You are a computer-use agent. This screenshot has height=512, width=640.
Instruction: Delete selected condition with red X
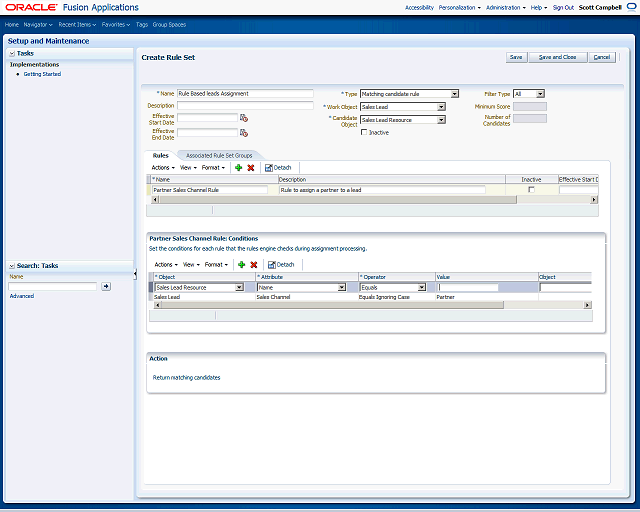(253, 265)
